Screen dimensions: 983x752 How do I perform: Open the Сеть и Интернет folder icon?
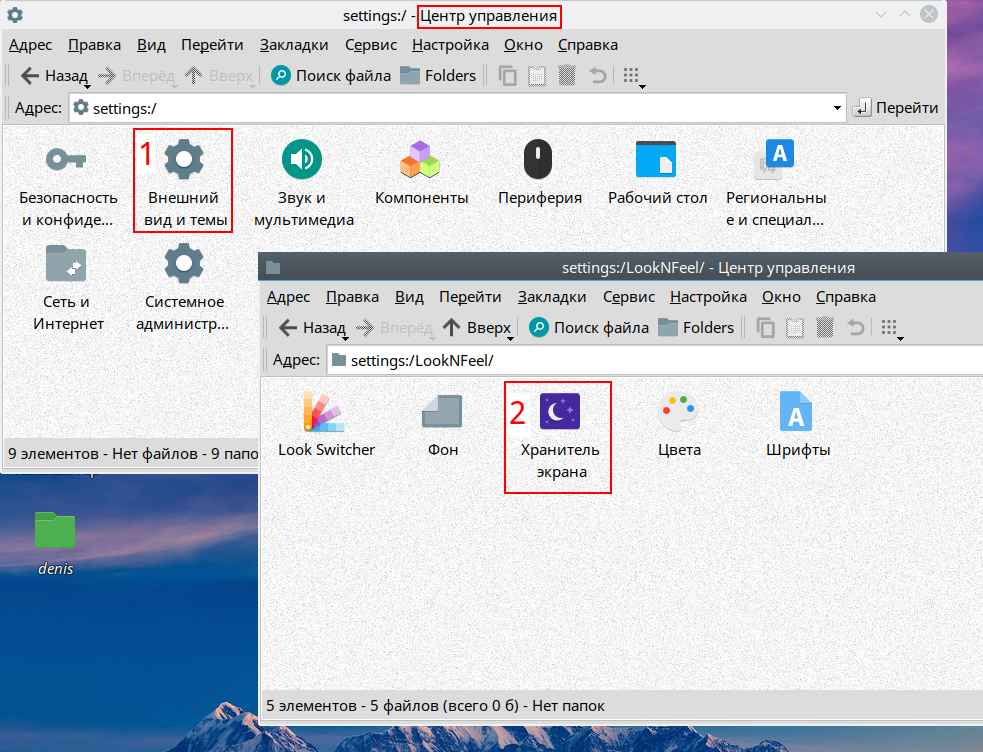click(x=68, y=263)
